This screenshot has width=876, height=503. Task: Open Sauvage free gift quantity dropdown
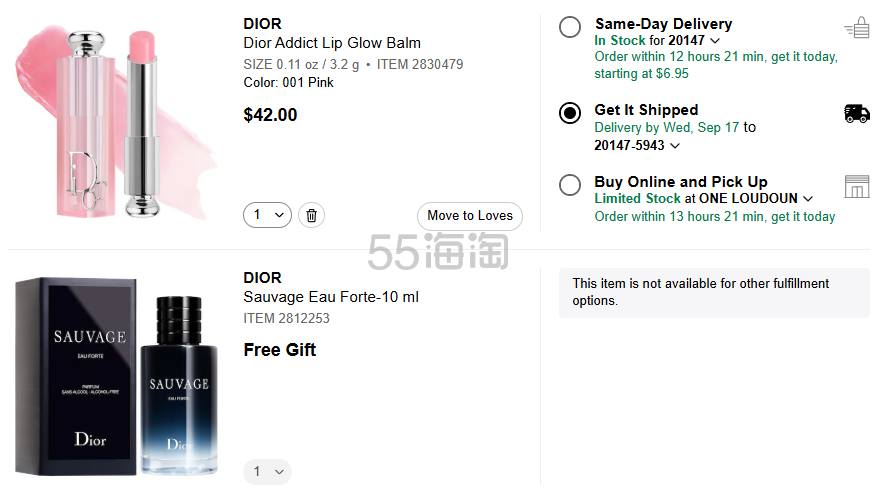tap(268, 472)
